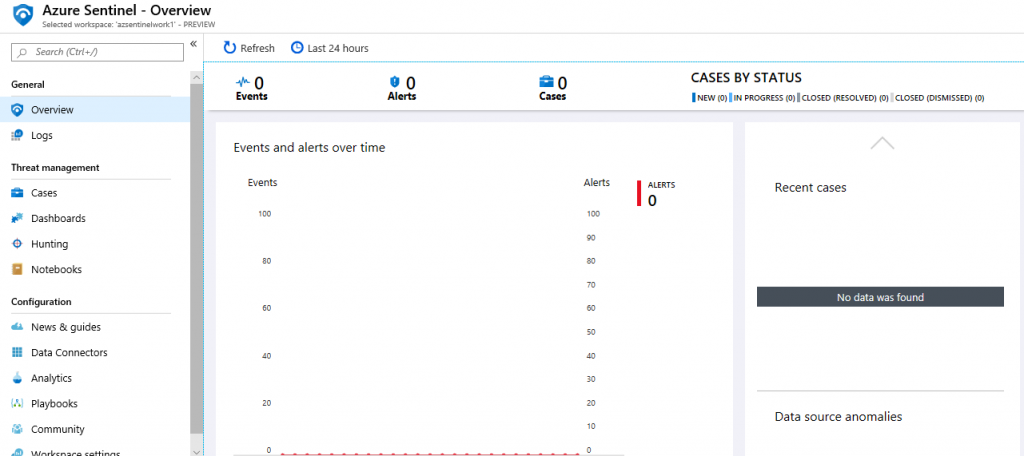The image size is (1024, 456).
Task: Click the Overview shield icon in sidebar
Action: [x=17, y=110]
